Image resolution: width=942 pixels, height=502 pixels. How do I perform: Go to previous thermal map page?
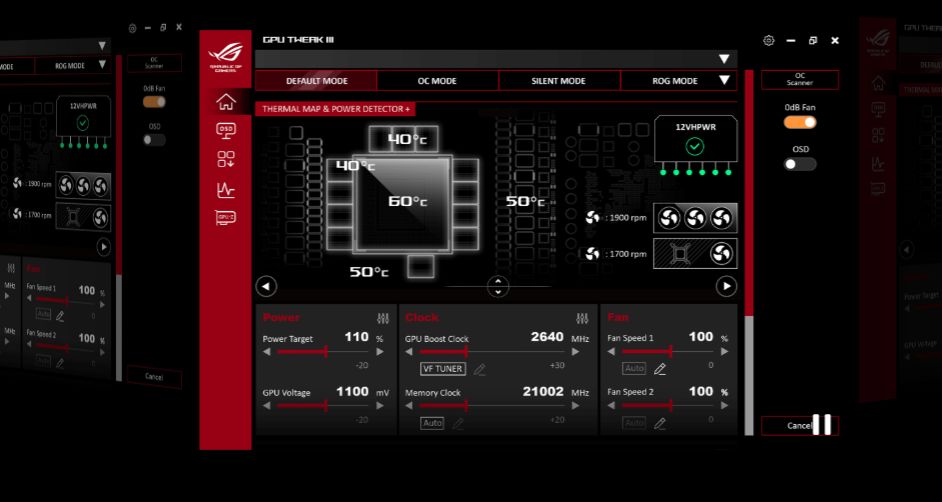(x=266, y=286)
